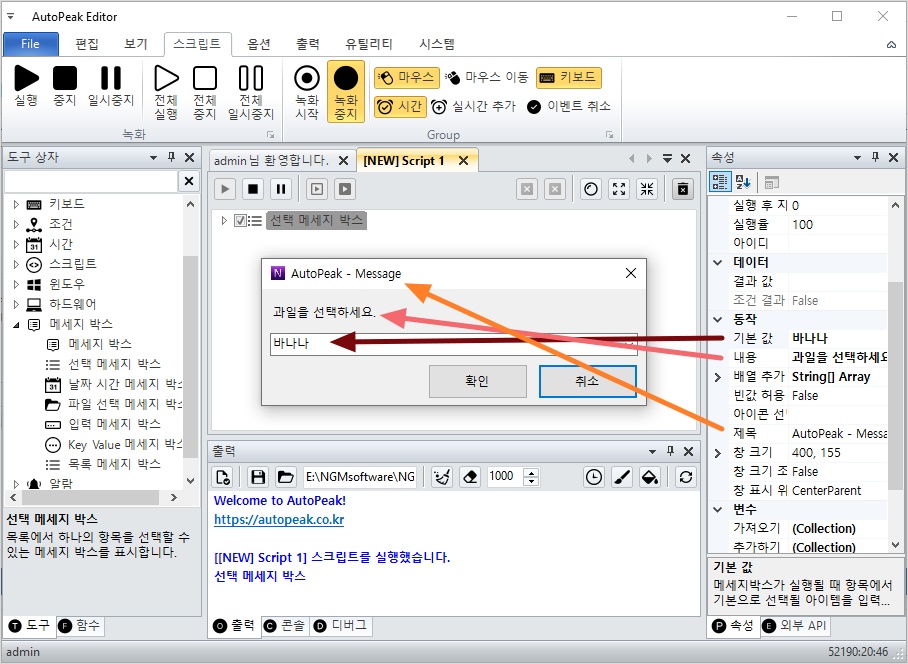908x664 pixels.
Task: Pin the 출력 panel
Action: 671,451
